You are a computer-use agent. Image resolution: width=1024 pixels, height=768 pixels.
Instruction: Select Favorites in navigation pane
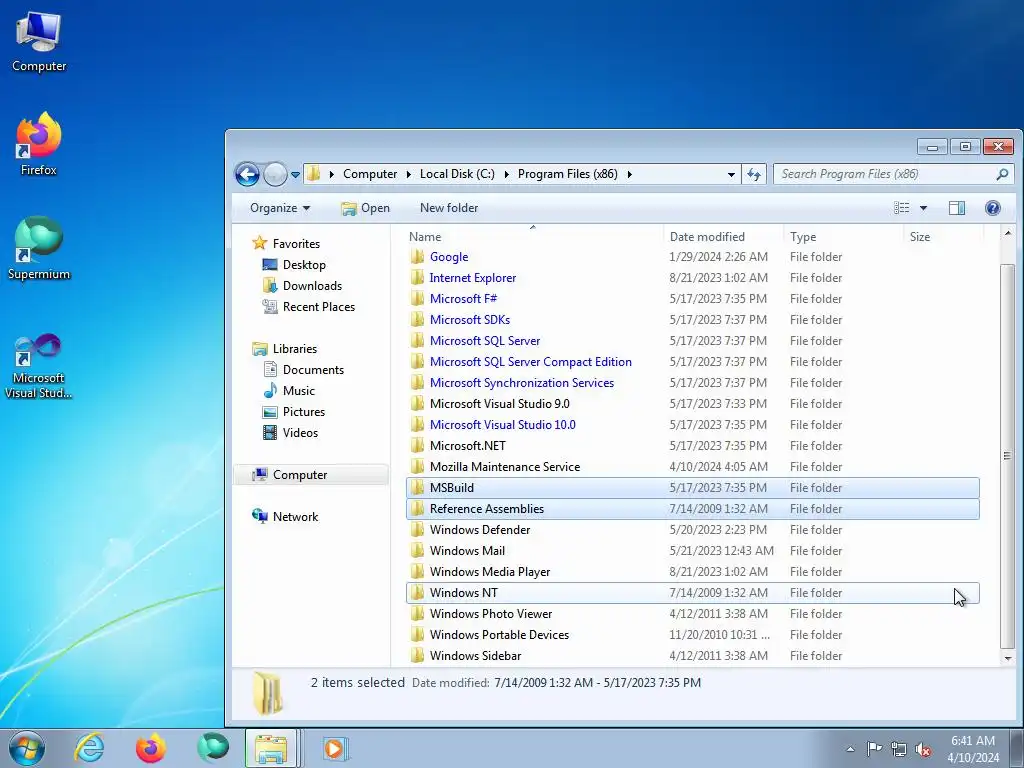pyautogui.click(x=296, y=244)
